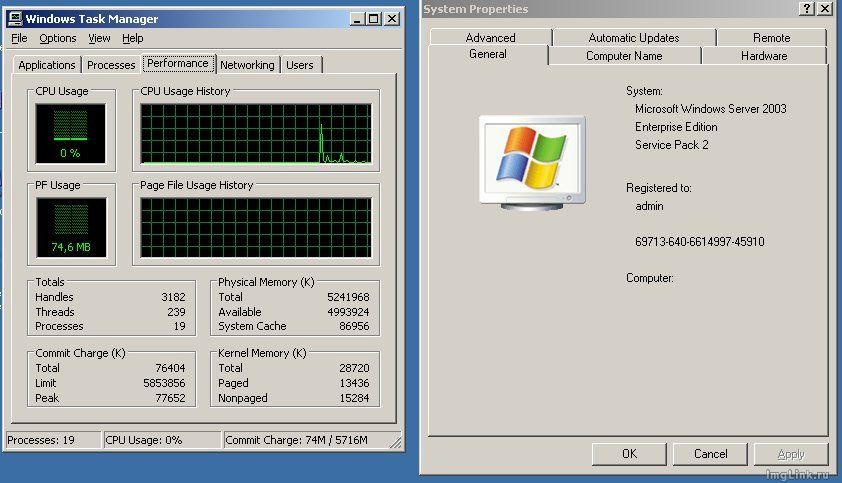Click Cancel in System Properties
Image resolution: width=842 pixels, height=483 pixels.
coord(710,454)
